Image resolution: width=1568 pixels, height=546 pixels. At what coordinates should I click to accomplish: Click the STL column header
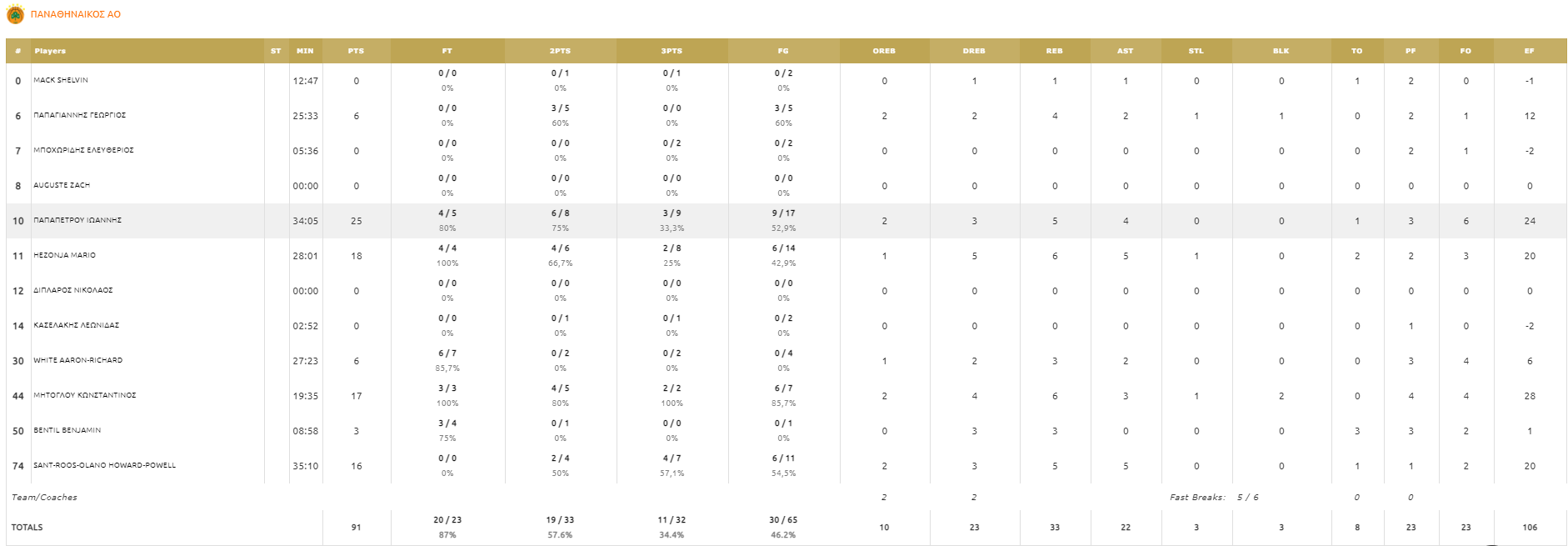tap(1196, 51)
